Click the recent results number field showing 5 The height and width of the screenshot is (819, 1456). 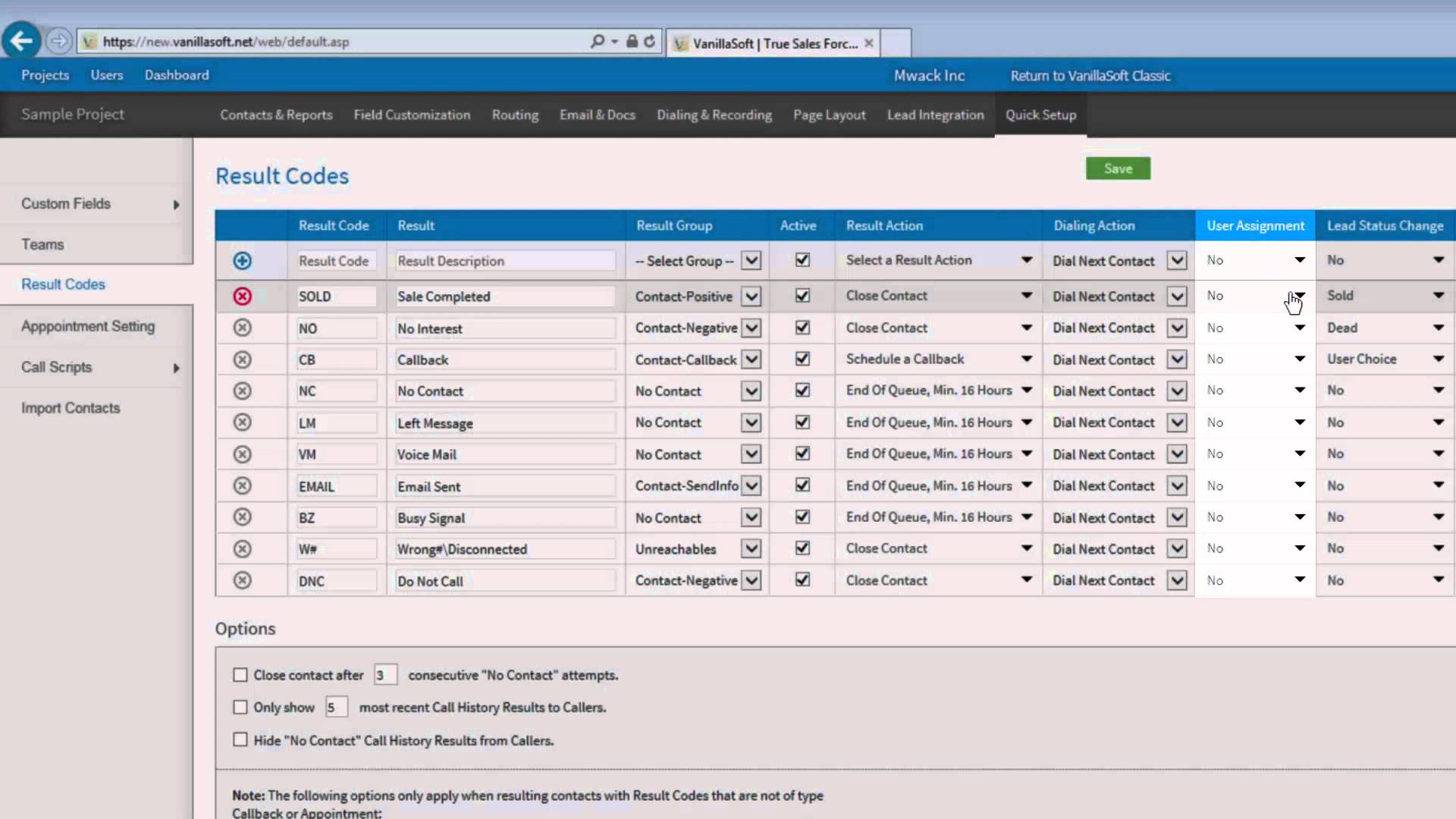coord(336,708)
